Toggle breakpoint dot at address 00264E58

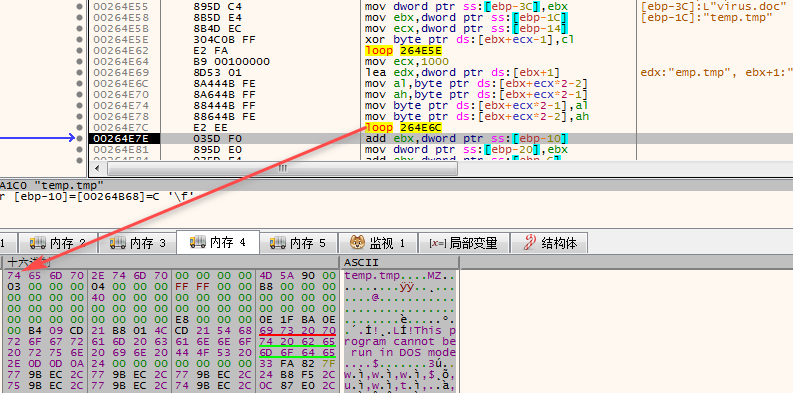(x=79, y=18)
